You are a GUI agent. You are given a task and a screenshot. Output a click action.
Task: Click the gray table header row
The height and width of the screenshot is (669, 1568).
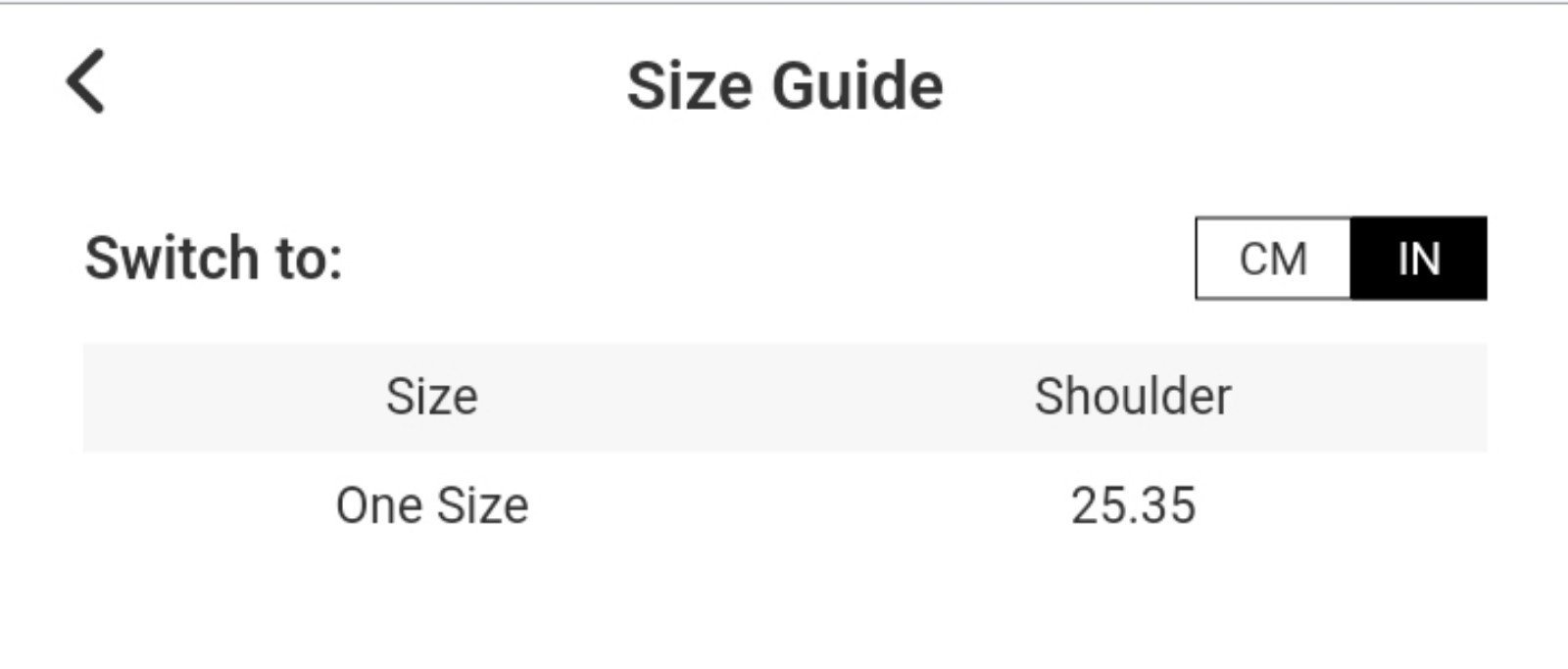(785, 398)
